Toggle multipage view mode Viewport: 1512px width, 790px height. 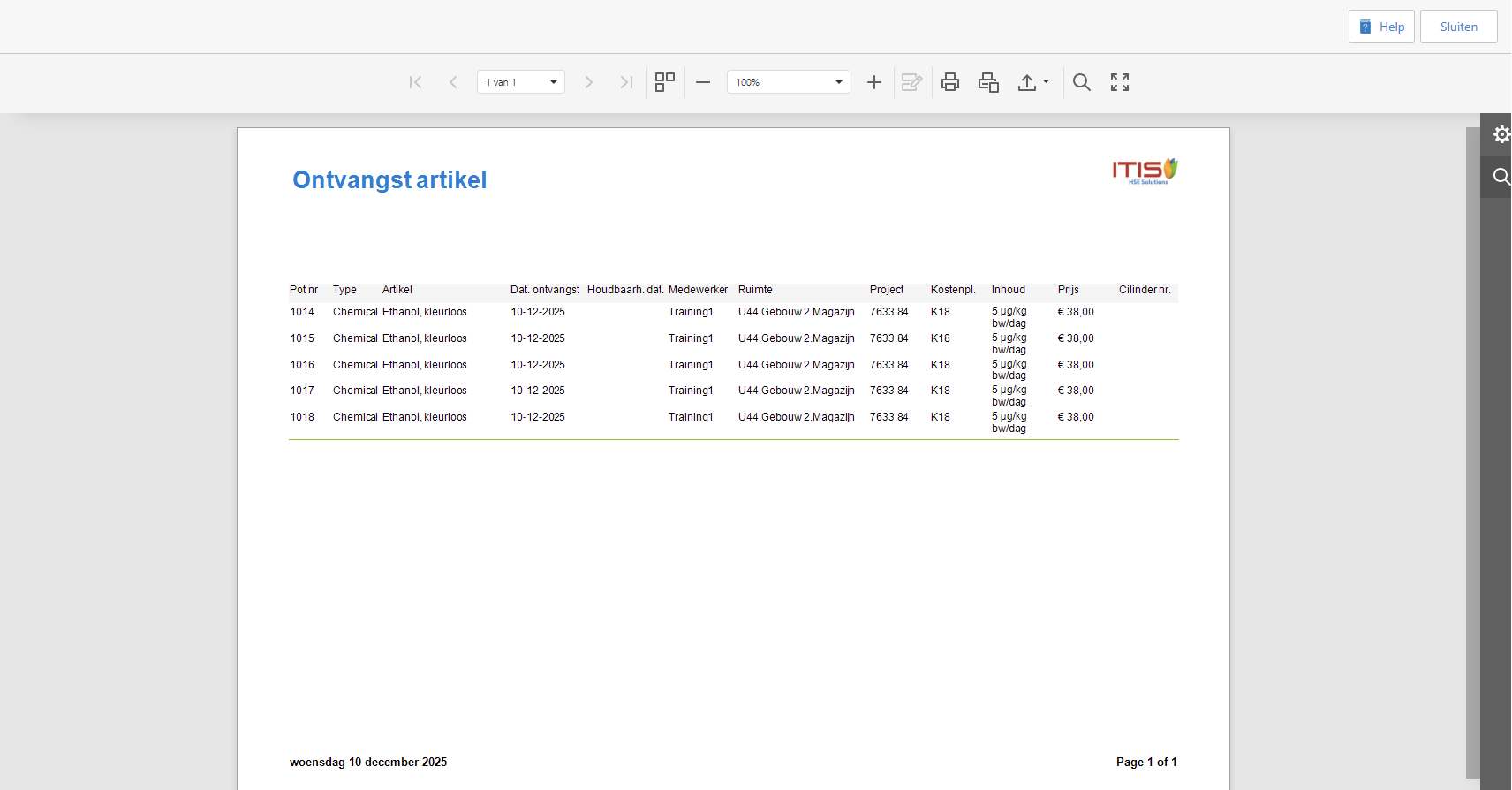coord(665,82)
